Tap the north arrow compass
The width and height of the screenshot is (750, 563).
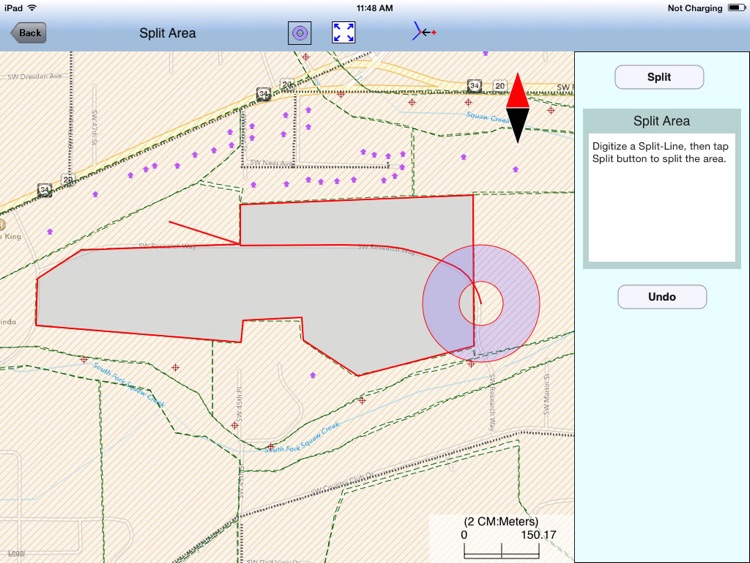point(518,108)
